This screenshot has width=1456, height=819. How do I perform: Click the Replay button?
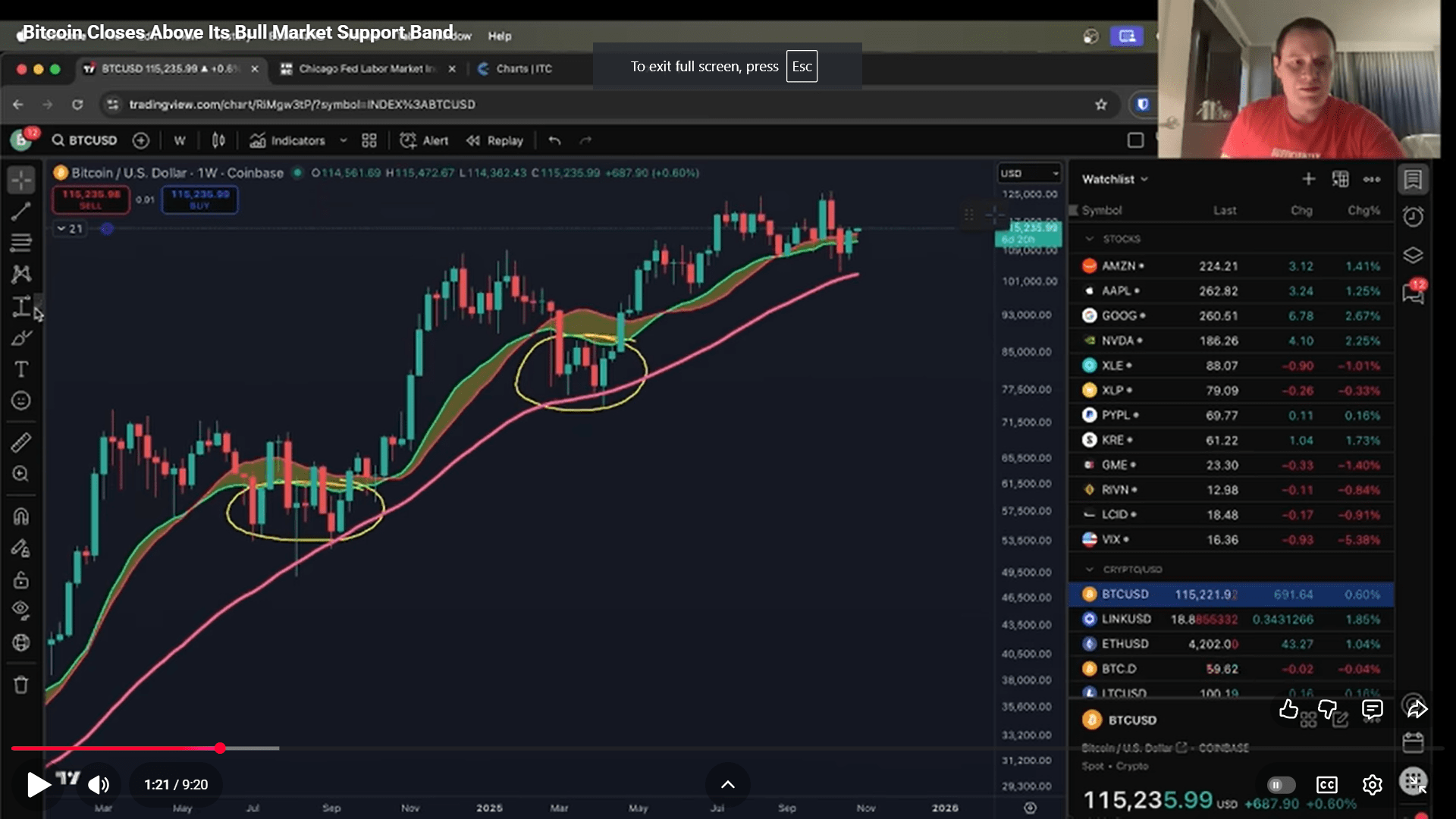coord(495,140)
